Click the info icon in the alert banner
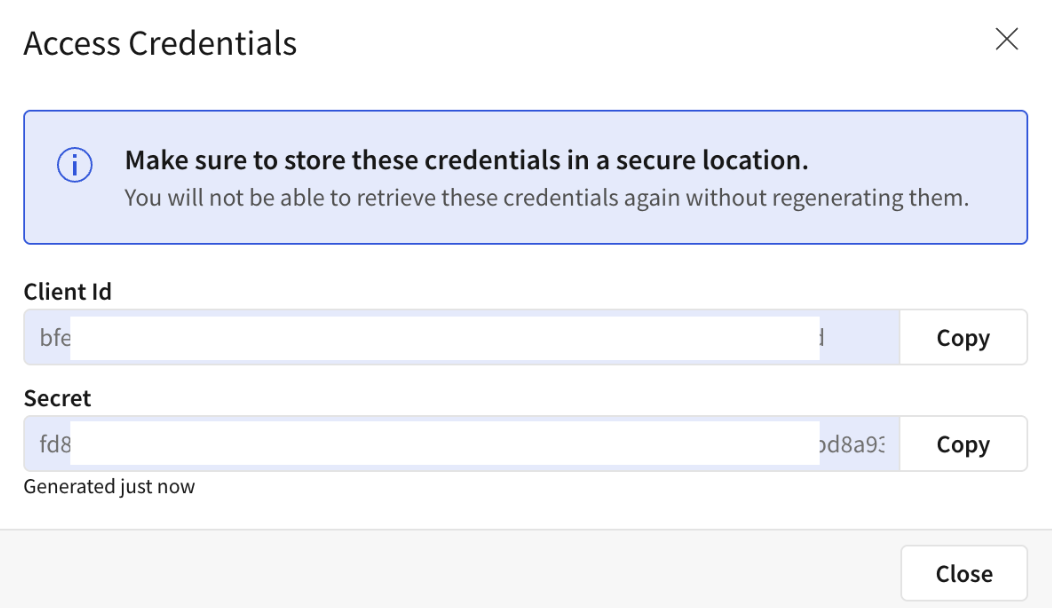Screen dimensions: 1052x608 tap(75, 166)
